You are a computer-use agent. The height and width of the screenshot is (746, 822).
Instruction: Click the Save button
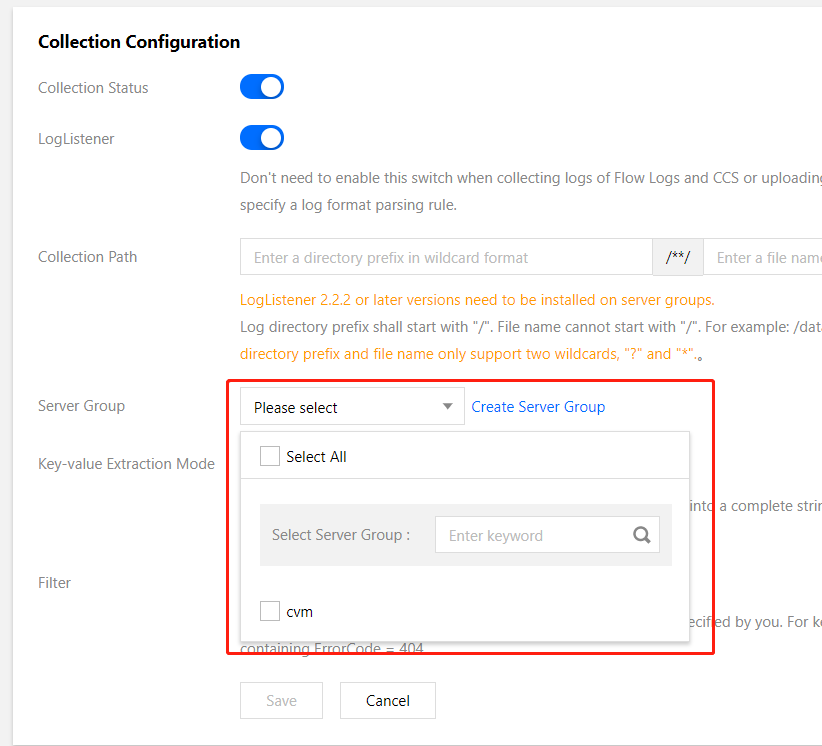[281, 700]
